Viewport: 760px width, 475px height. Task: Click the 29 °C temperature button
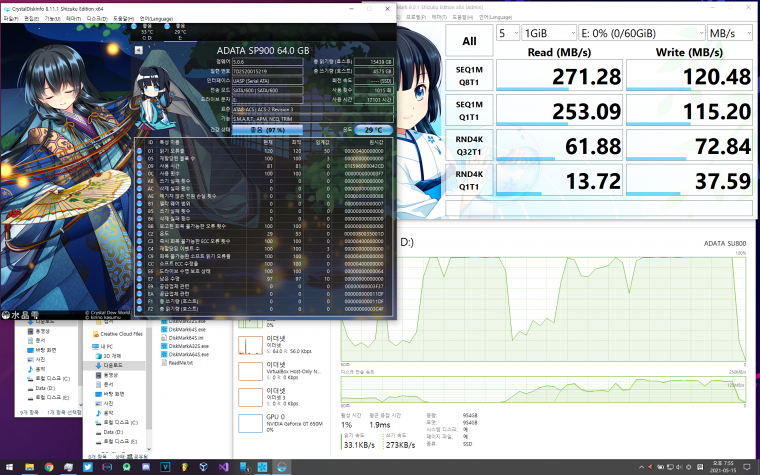[x=373, y=130]
